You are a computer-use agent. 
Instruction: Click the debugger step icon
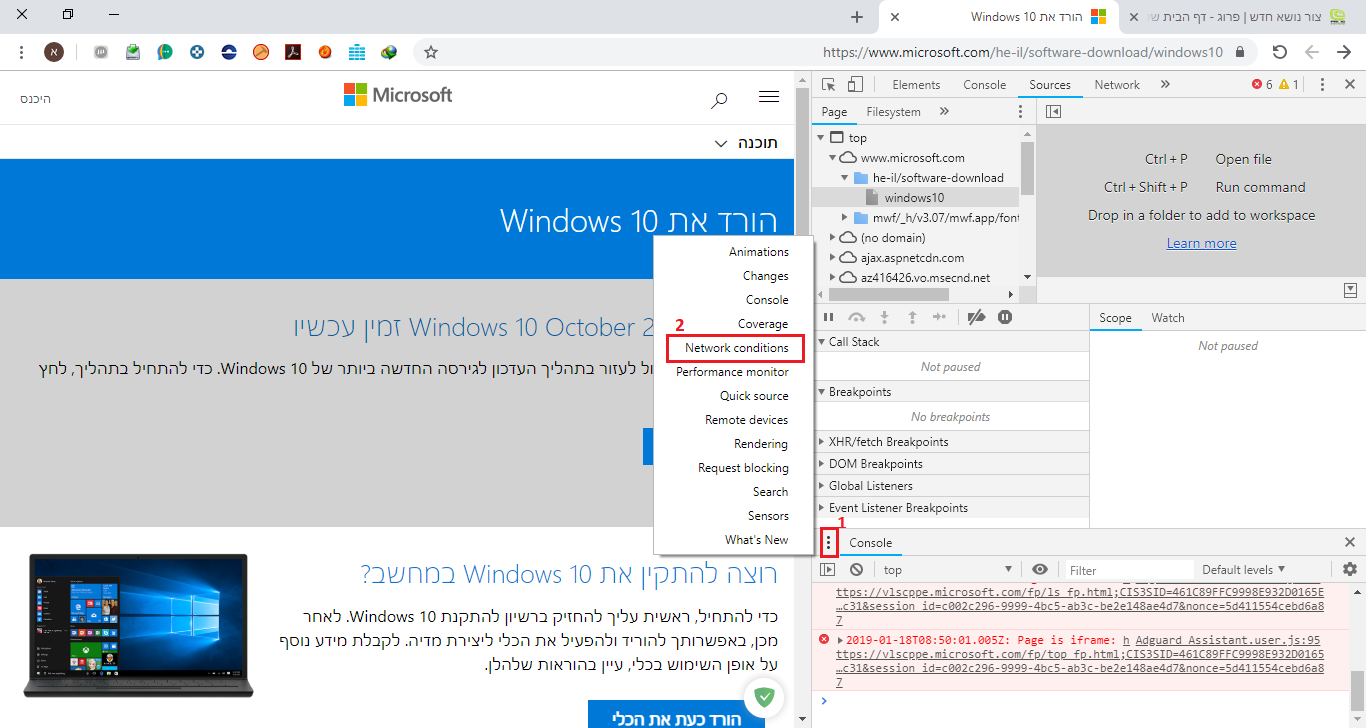939,317
